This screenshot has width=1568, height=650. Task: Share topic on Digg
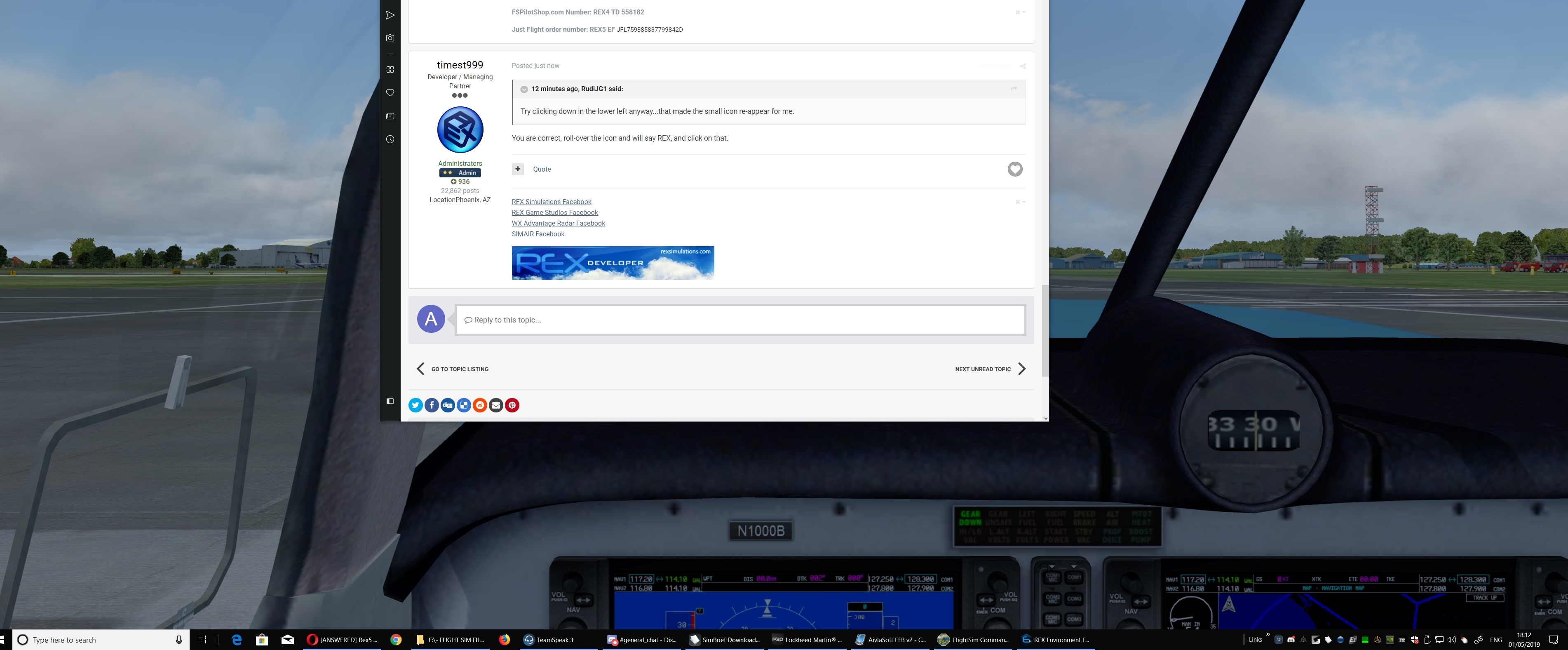[x=448, y=405]
